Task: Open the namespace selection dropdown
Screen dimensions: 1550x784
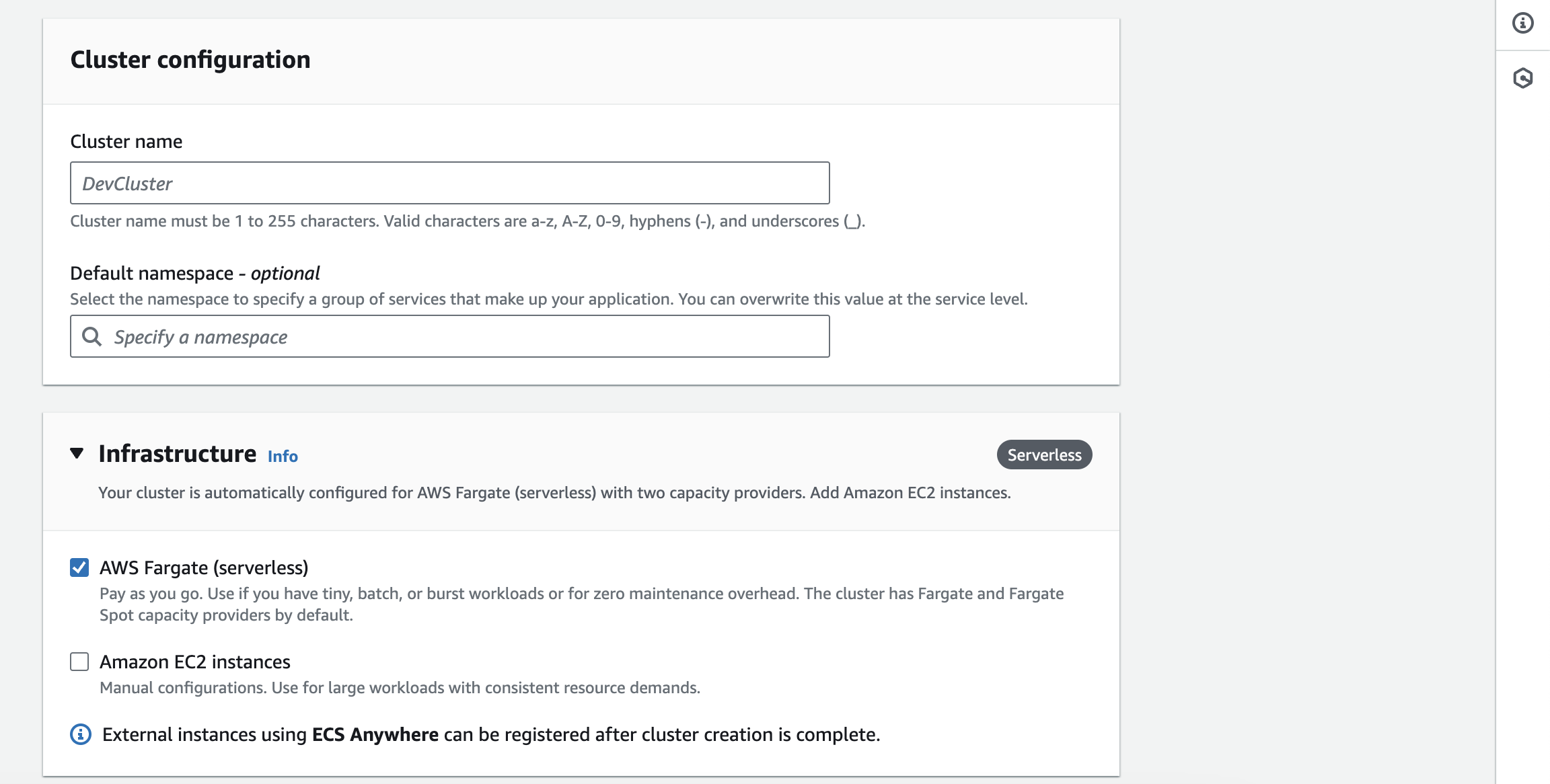Action: [449, 336]
